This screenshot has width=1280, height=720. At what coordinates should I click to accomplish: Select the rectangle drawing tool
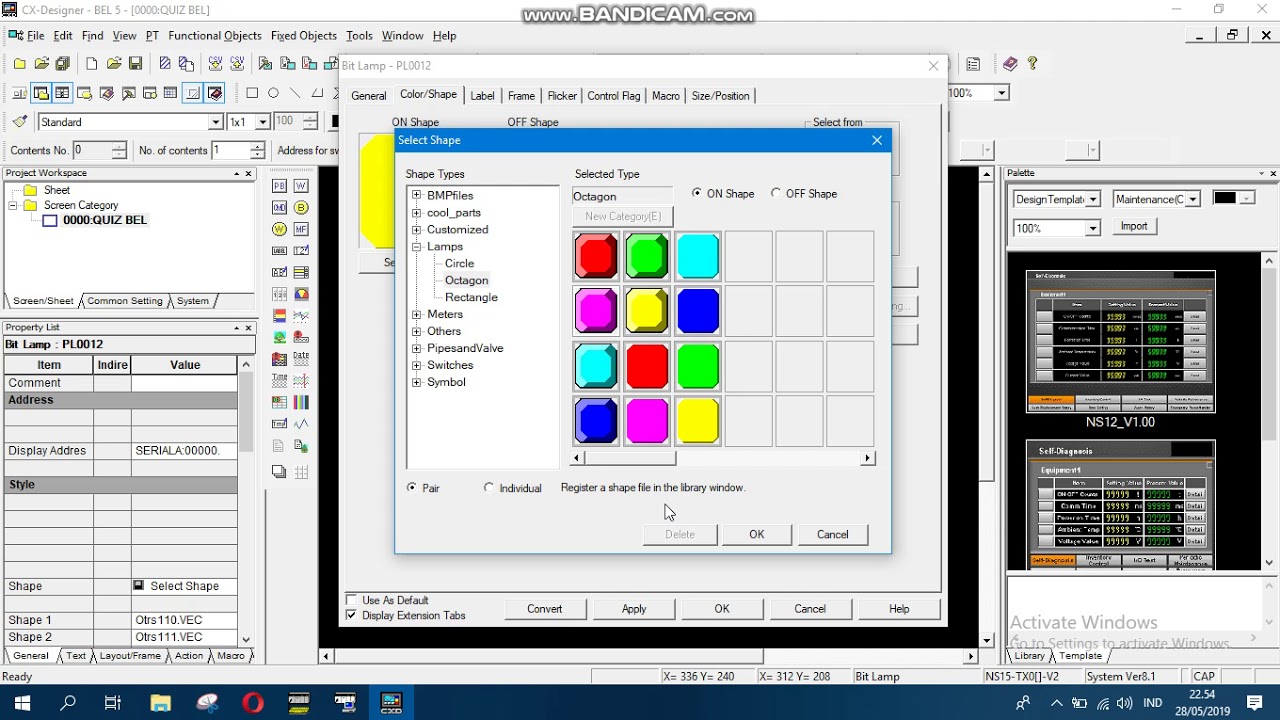(x=252, y=93)
